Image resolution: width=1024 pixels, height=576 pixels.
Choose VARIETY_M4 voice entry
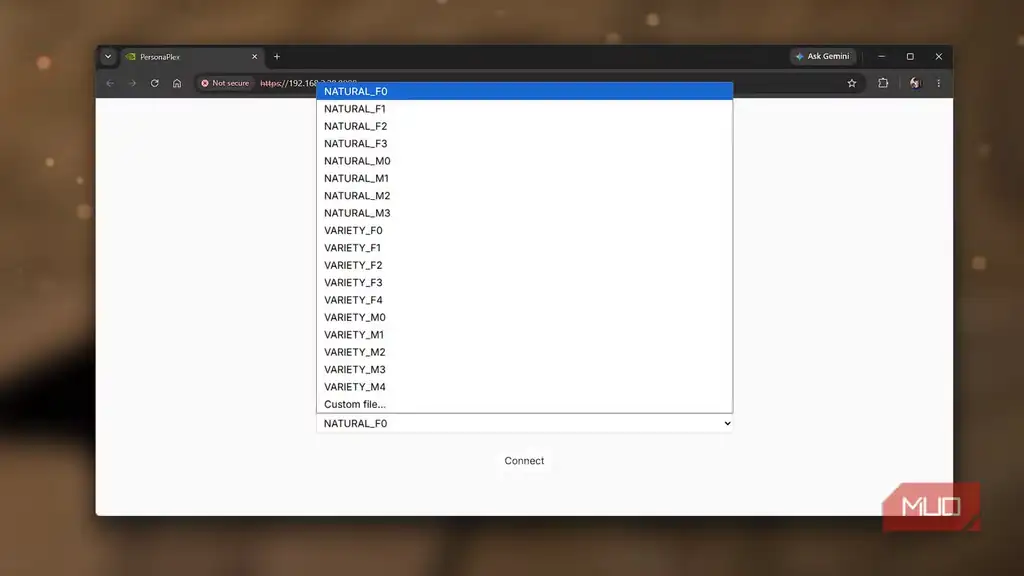click(x=524, y=387)
